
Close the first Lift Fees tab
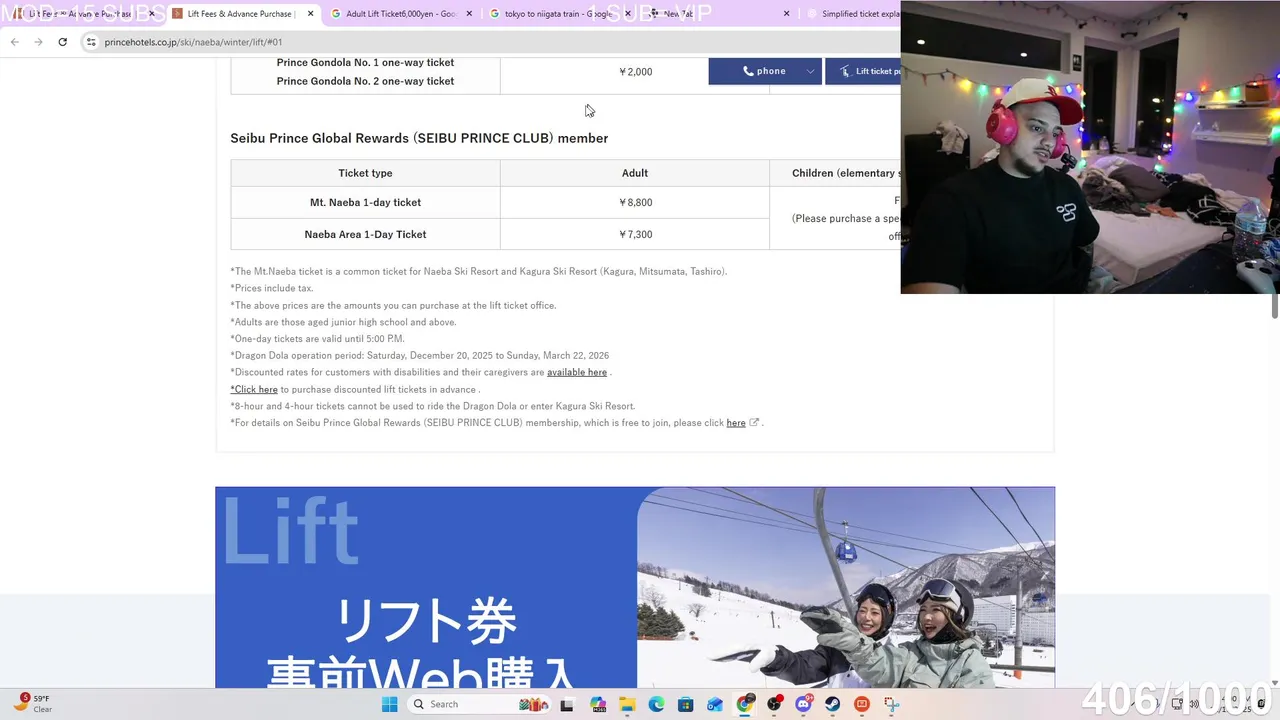coord(151,14)
